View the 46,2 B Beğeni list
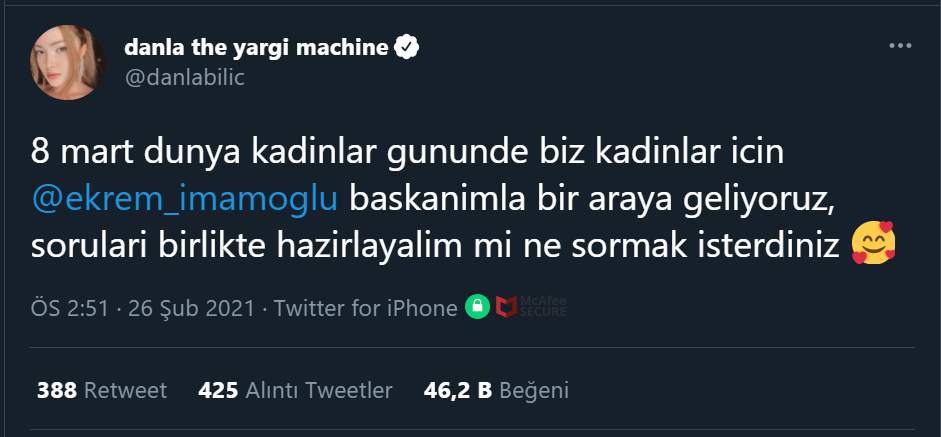941x437 pixels. click(x=495, y=390)
